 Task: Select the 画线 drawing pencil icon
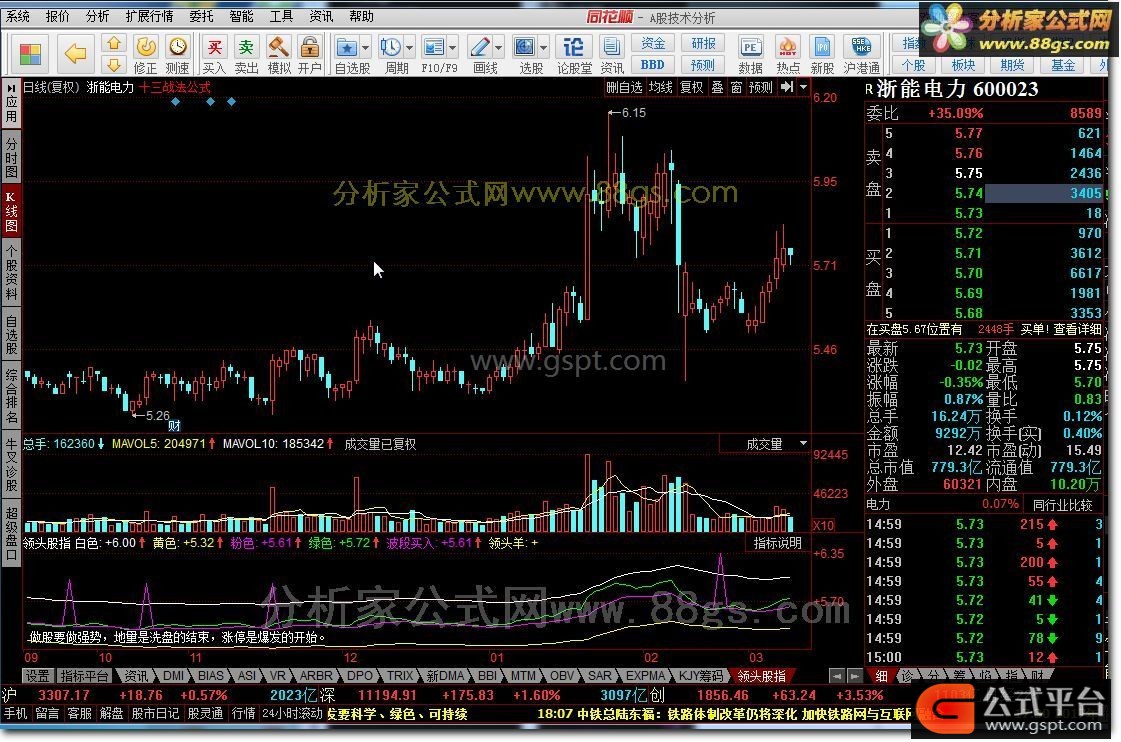point(480,47)
